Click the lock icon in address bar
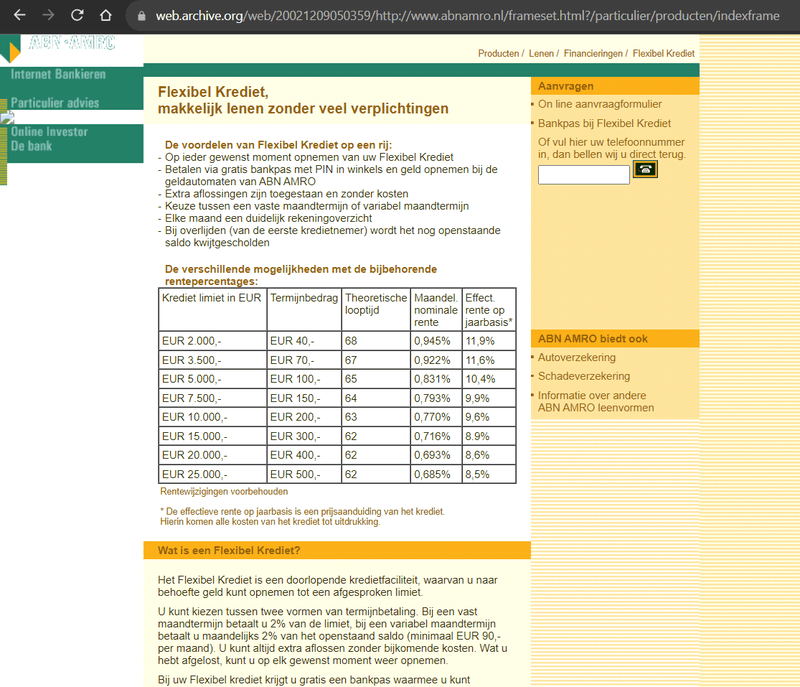This screenshot has height=687, width=800. pyautogui.click(x=141, y=16)
